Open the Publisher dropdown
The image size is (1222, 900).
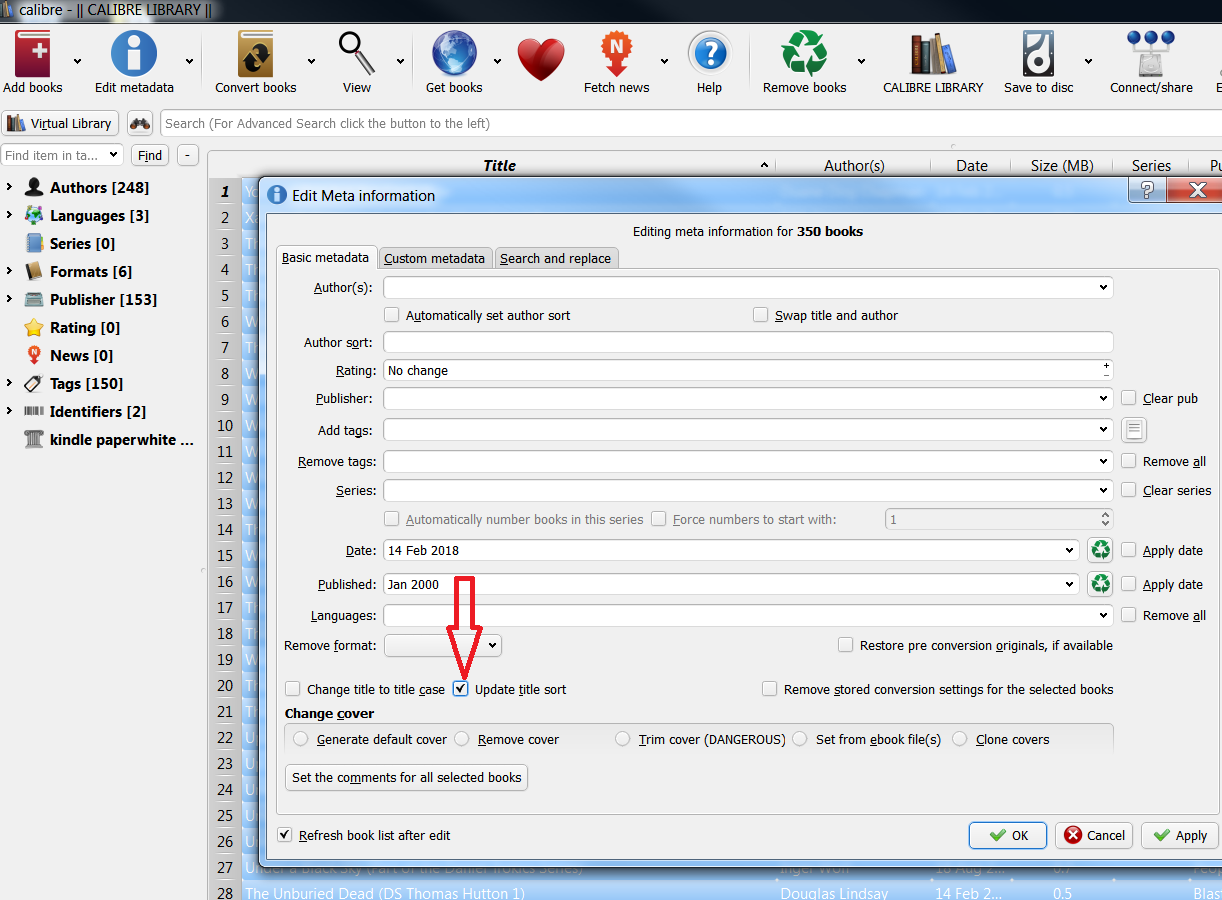pos(1103,398)
